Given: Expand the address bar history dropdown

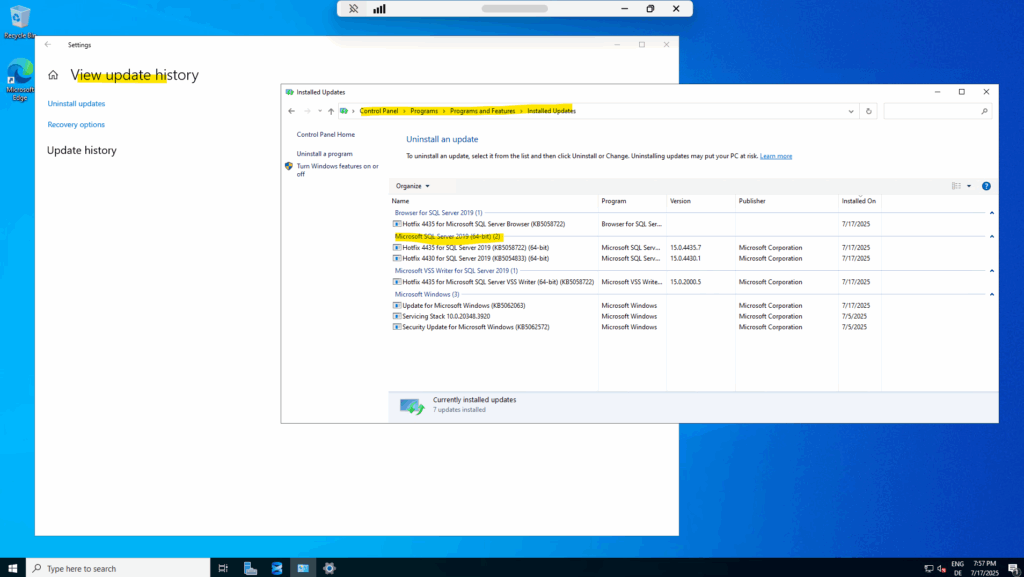Looking at the screenshot, I should (x=851, y=112).
